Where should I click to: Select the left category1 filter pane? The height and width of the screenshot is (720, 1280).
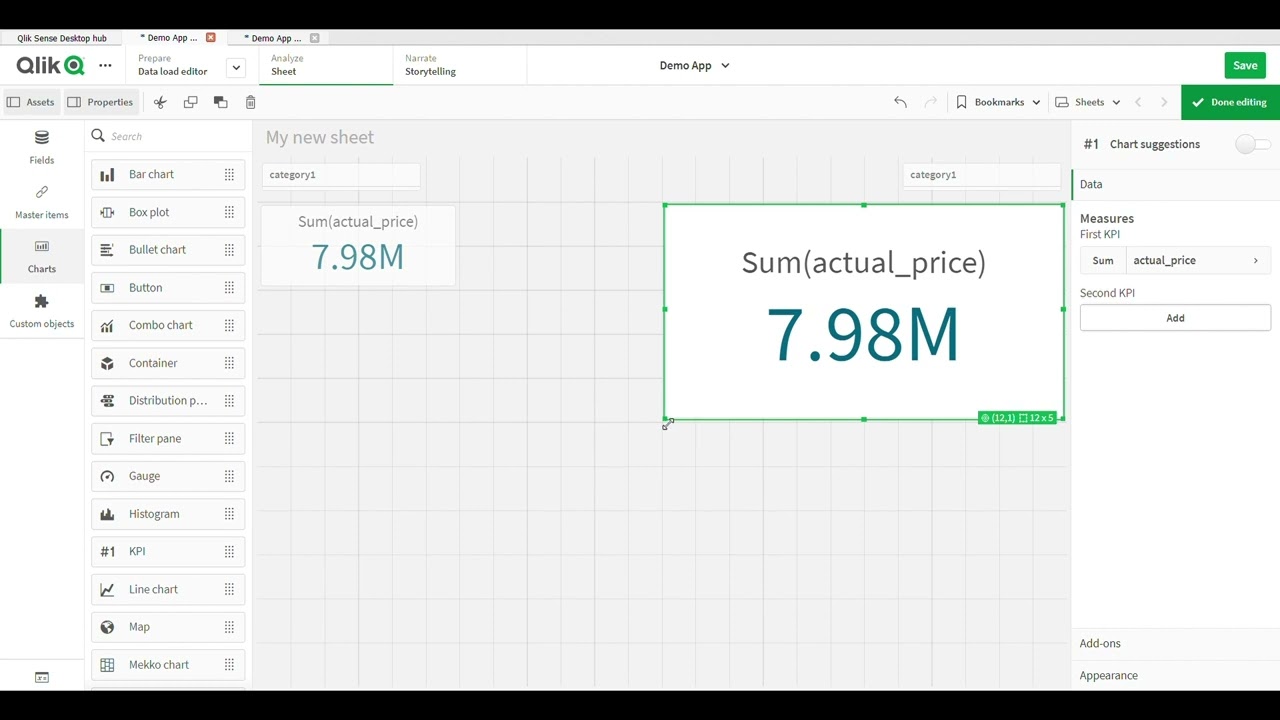click(340, 175)
